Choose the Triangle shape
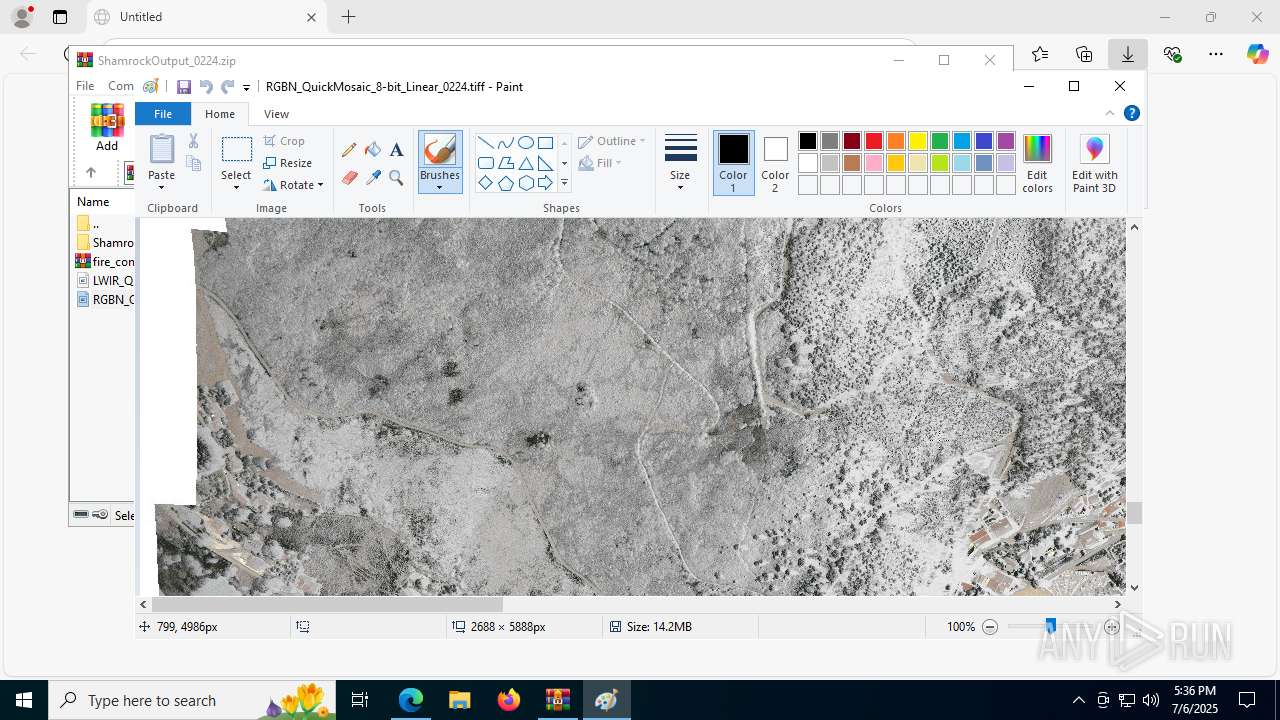1280x720 pixels. click(525, 163)
